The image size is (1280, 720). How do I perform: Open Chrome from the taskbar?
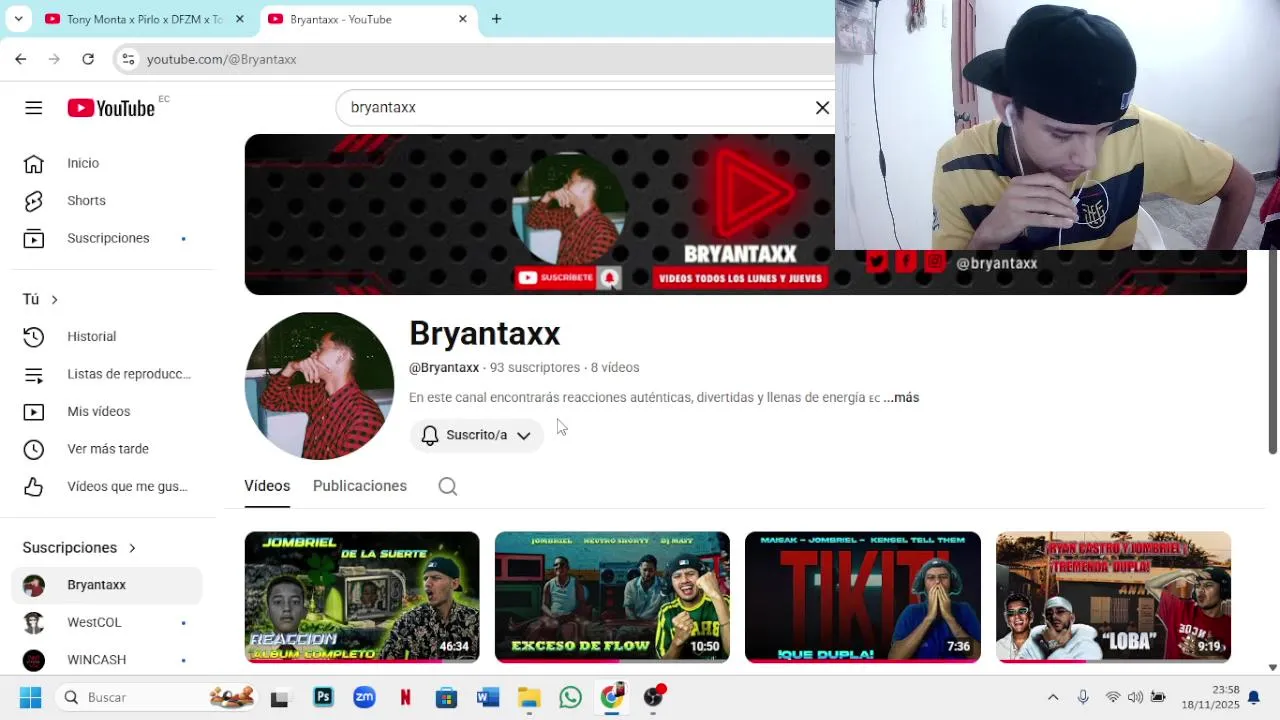click(x=611, y=697)
